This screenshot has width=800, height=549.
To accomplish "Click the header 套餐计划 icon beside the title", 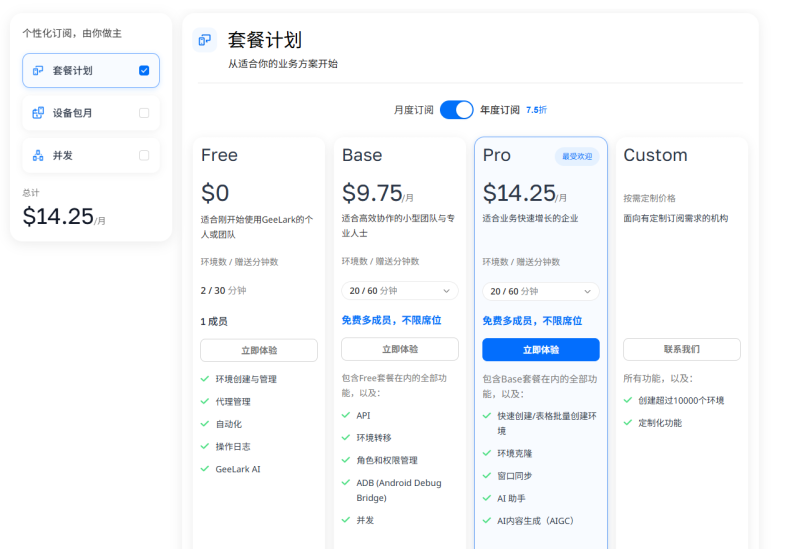I will [x=205, y=40].
